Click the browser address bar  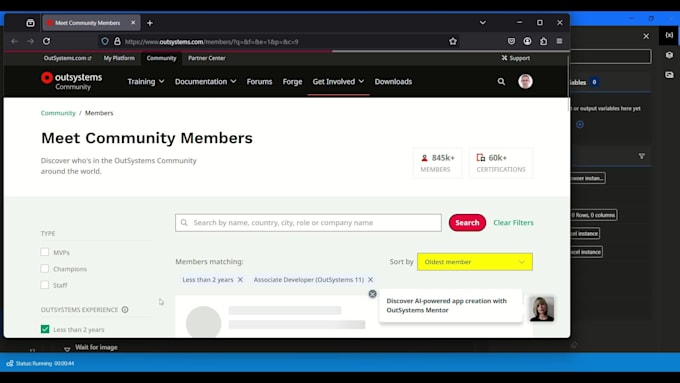[278, 42]
